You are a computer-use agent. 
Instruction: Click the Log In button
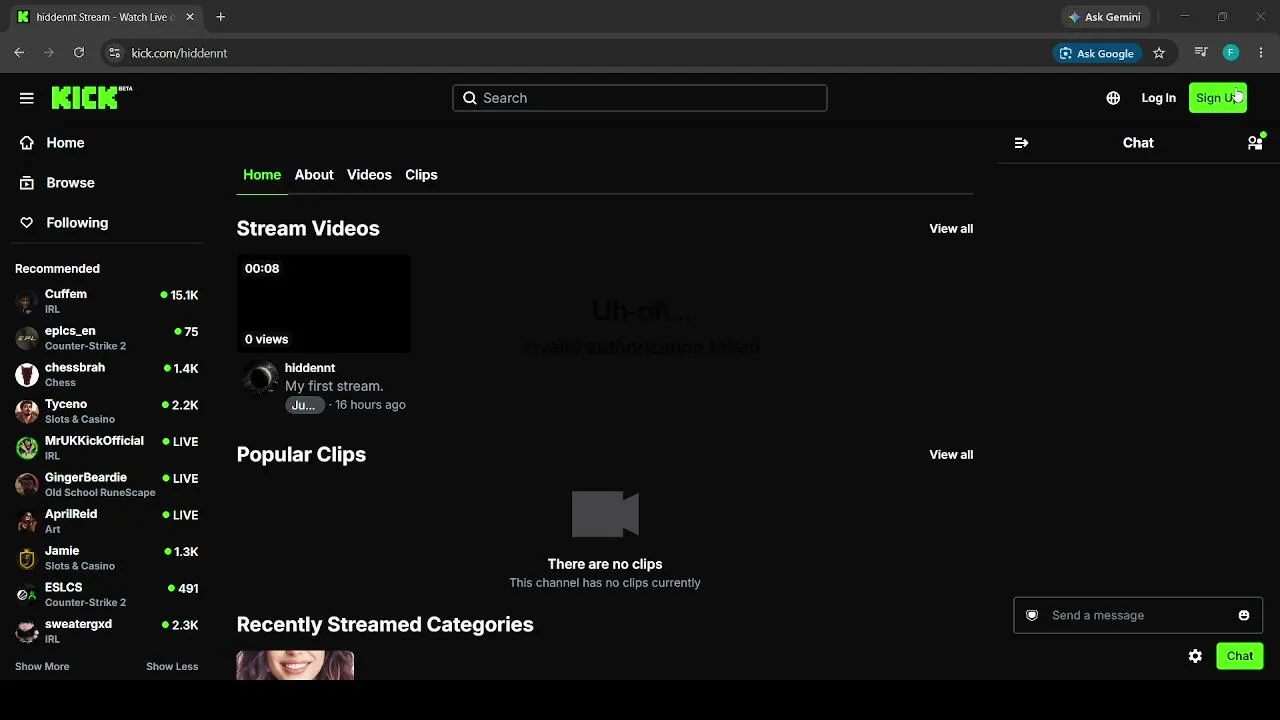click(1158, 98)
